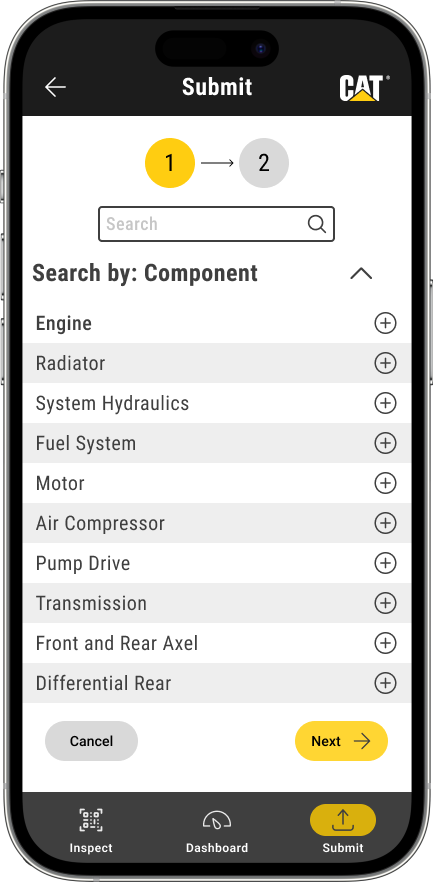The width and height of the screenshot is (434, 883).
Task: Select the Pump Drive row
Action: tap(217, 563)
